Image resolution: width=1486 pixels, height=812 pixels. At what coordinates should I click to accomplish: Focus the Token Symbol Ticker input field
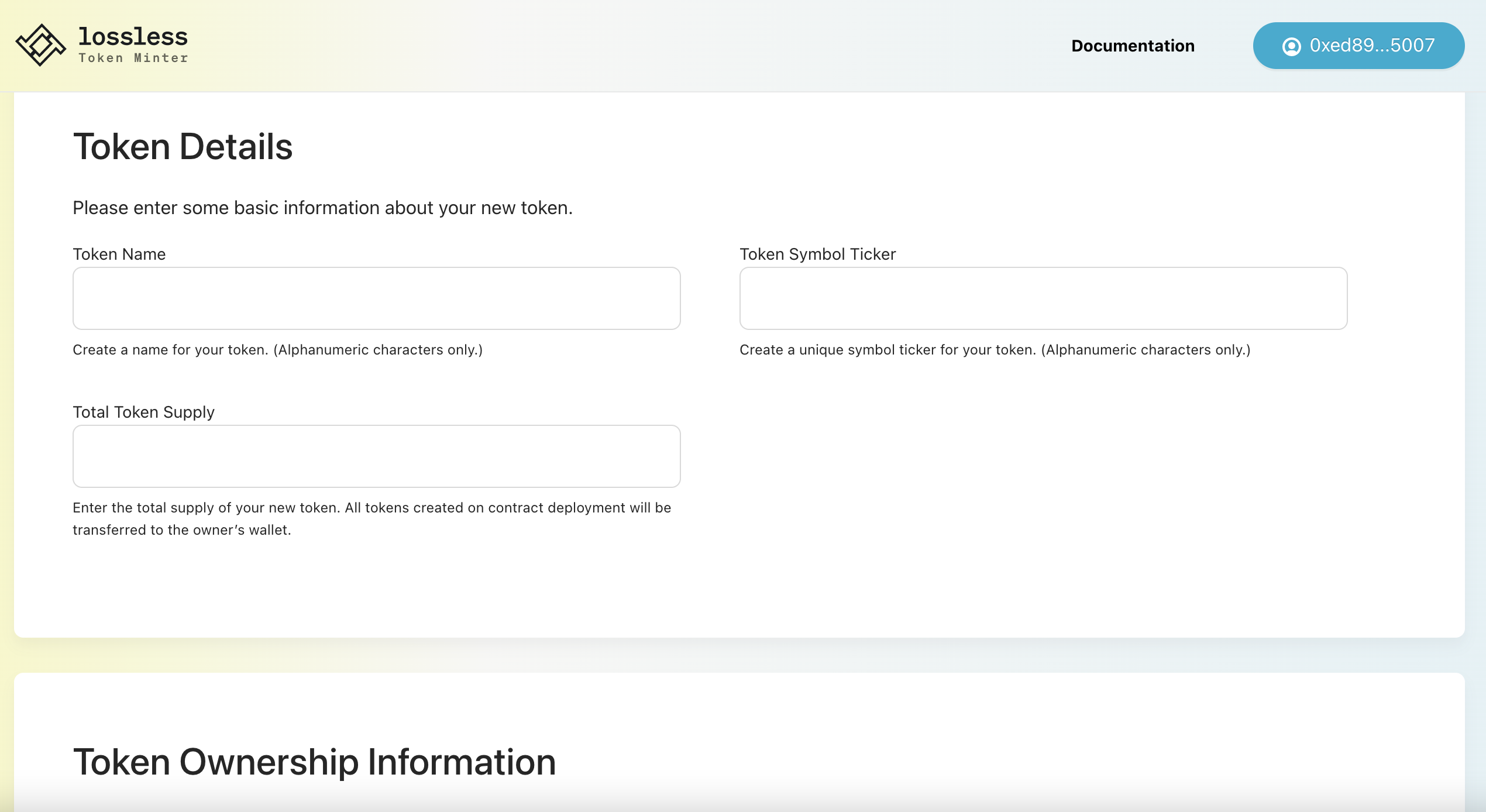click(1043, 298)
